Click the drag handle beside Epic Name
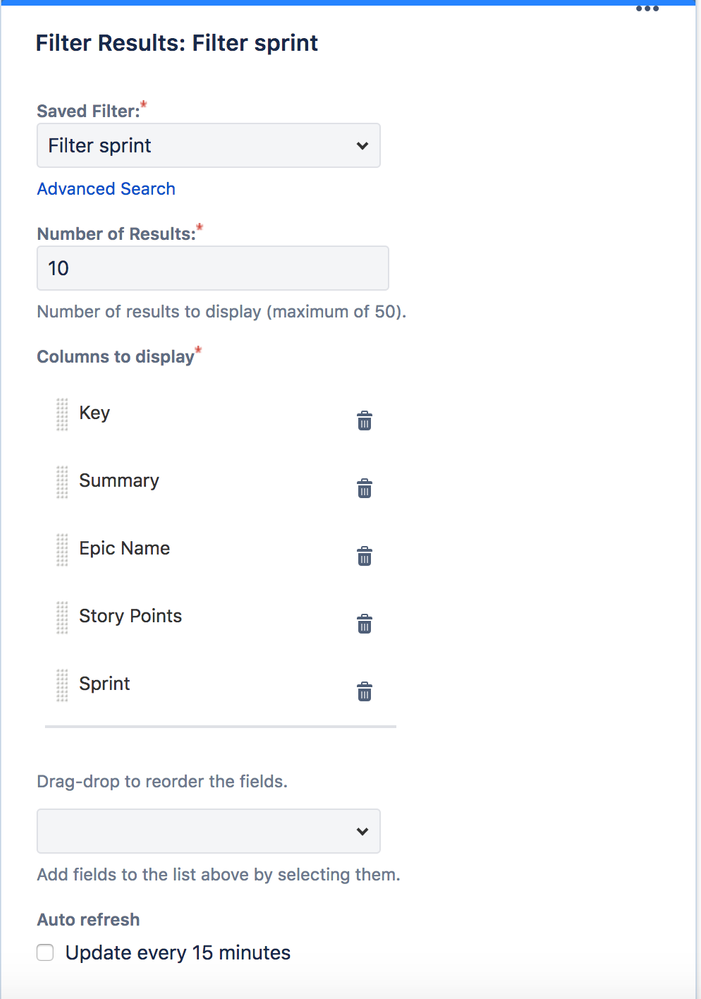The image size is (701, 999). pyautogui.click(x=60, y=548)
